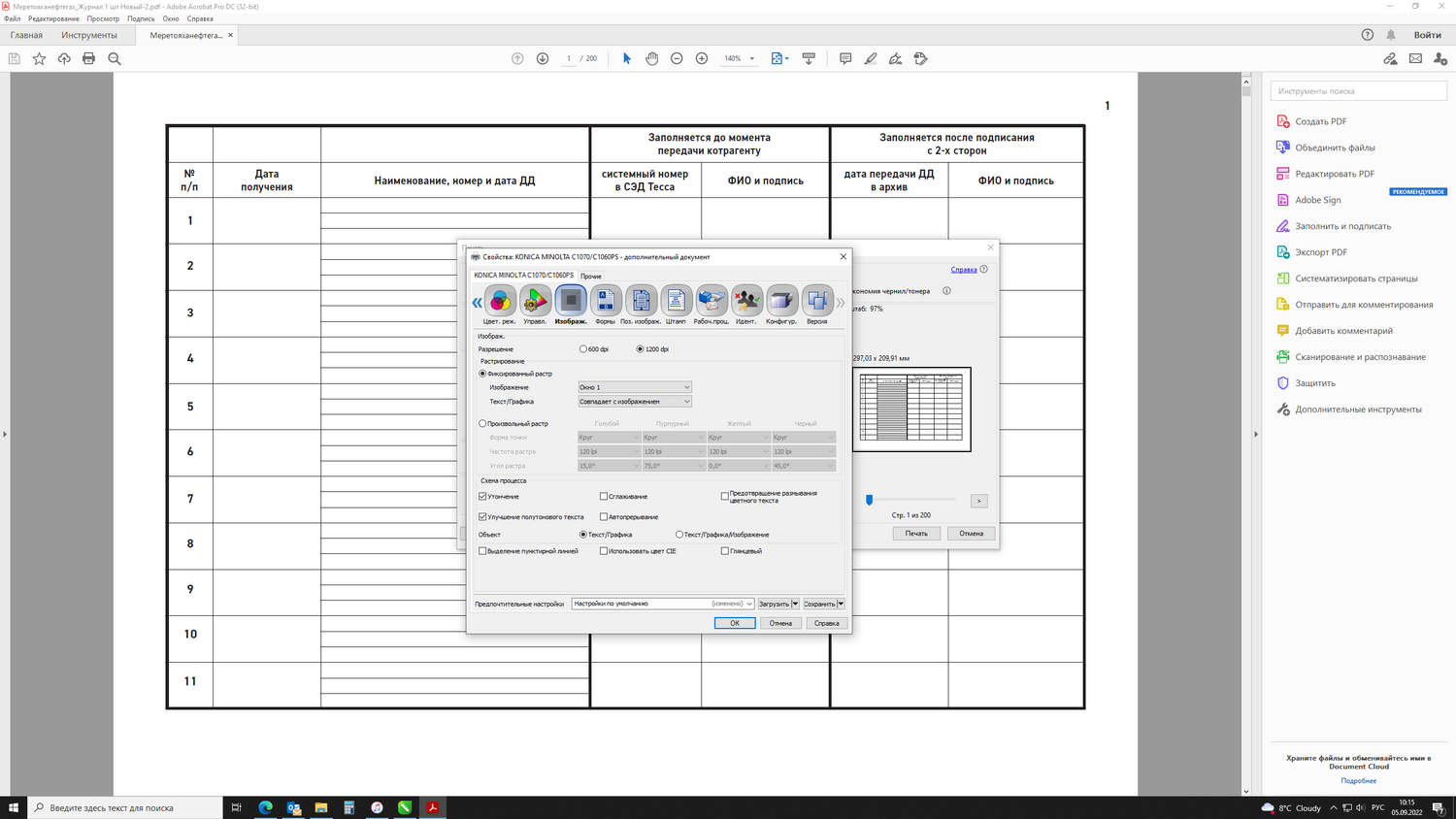Open the Версия version icon

tap(817, 301)
